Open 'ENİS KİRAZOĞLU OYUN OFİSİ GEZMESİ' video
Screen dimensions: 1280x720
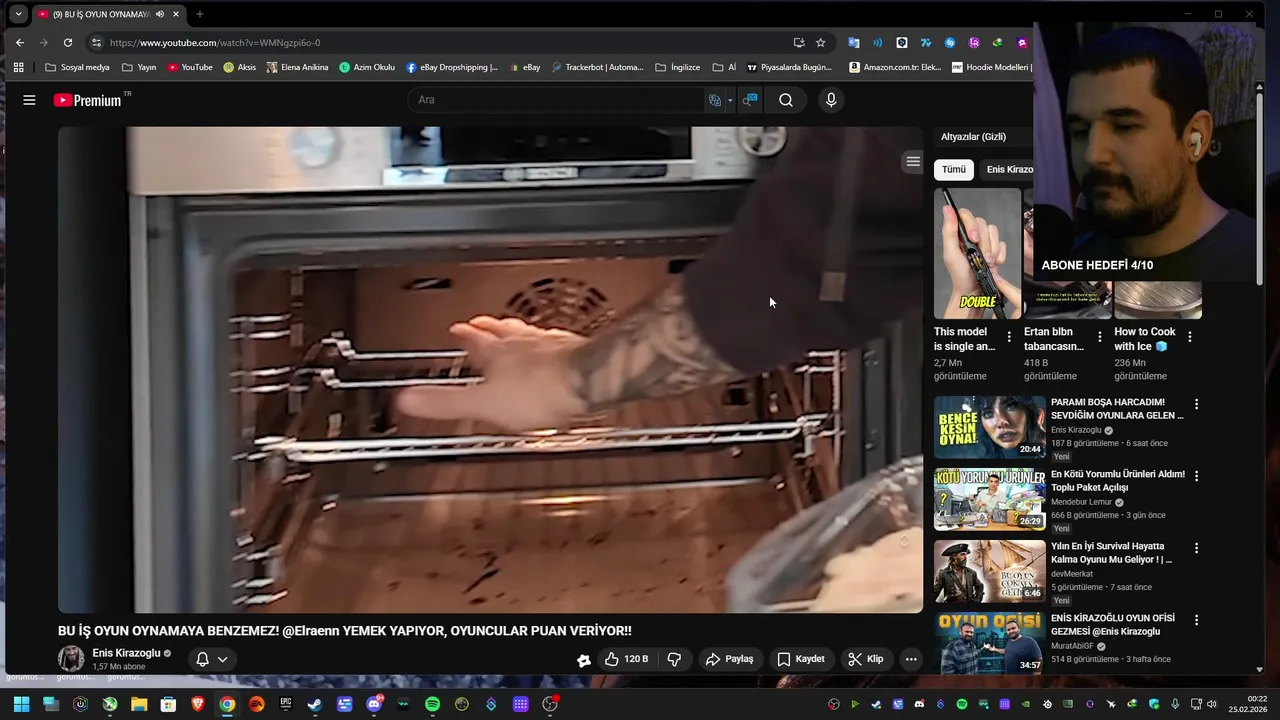990,643
